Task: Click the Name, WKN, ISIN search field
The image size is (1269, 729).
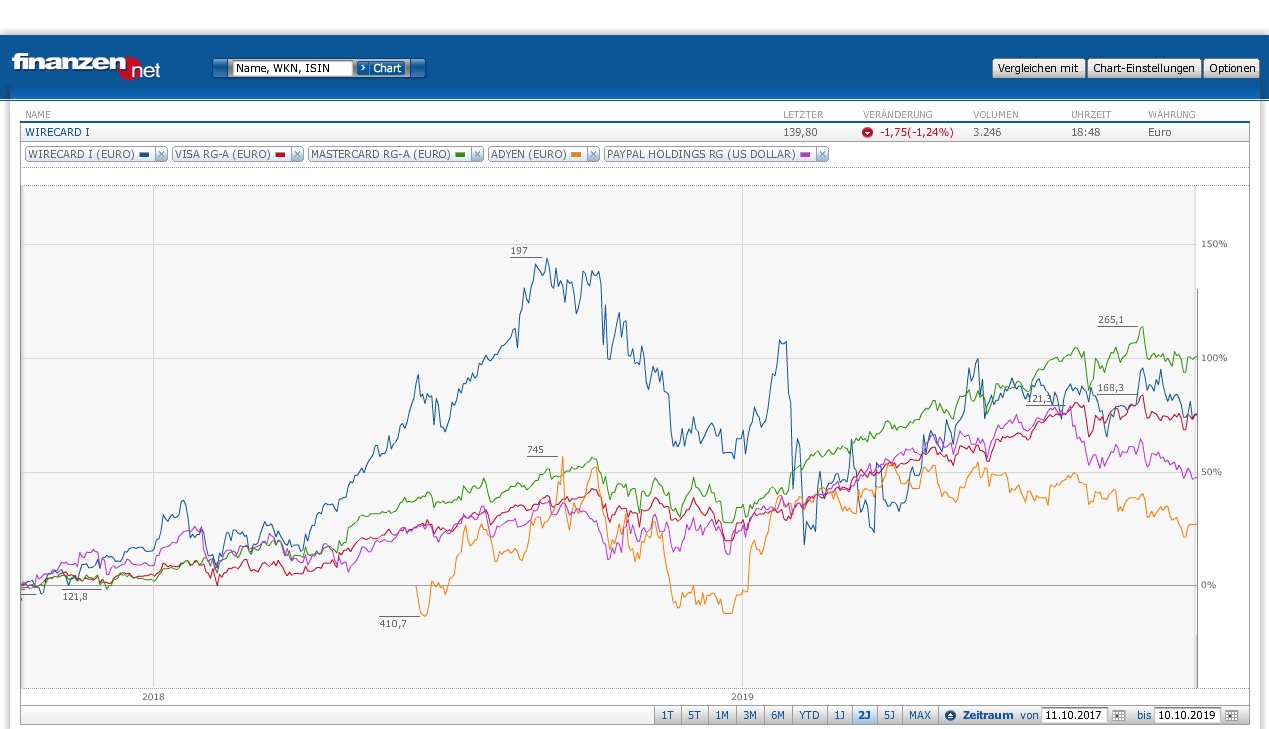Action: coord(293,68)
